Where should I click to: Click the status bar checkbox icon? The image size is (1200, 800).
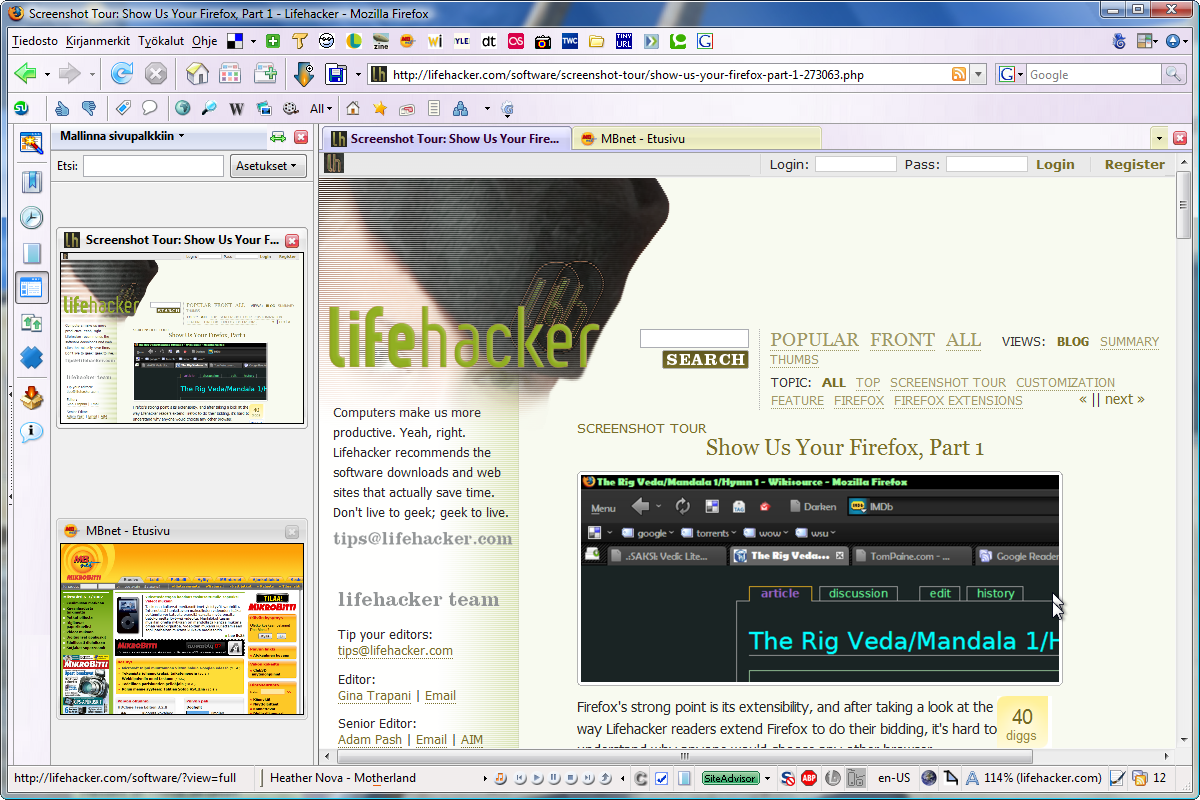pyautogui.click(x=662, y=778)
